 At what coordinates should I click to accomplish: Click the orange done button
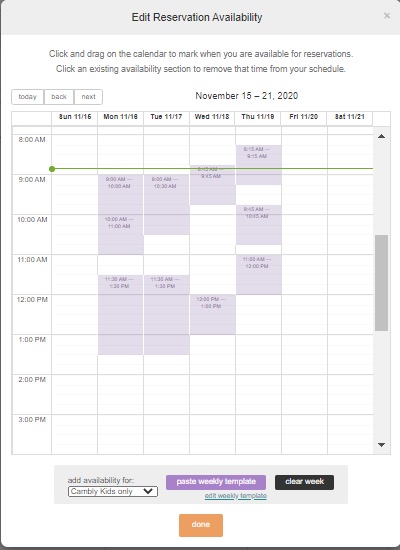(201, 525)
